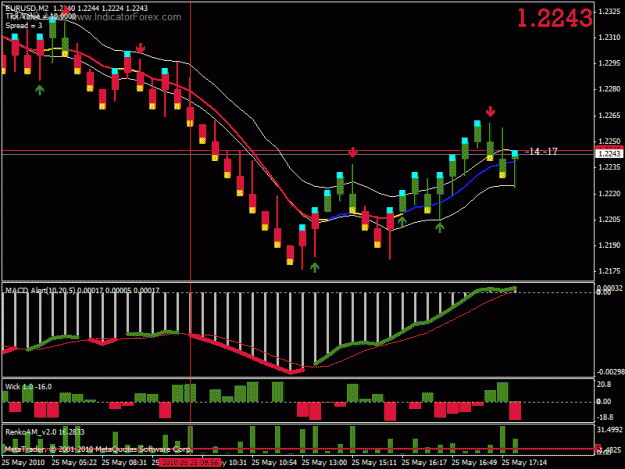This screenshot has height=469, width=625.
Task: Click the '25 May 13:00' time axis label
Action: coord(324,463)
